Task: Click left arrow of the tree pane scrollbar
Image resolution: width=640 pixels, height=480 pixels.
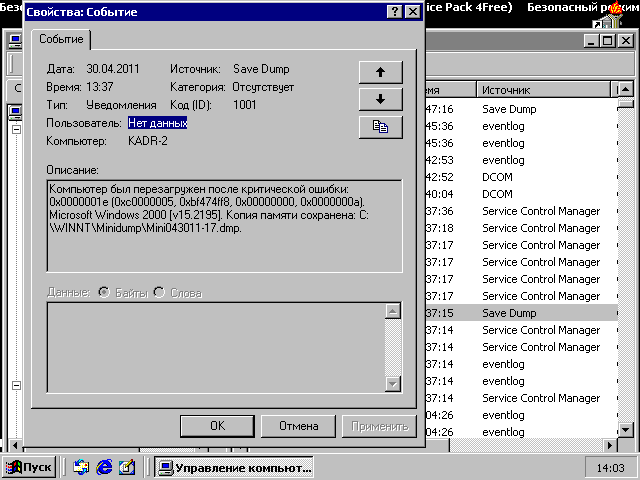Action: point(15,445)
